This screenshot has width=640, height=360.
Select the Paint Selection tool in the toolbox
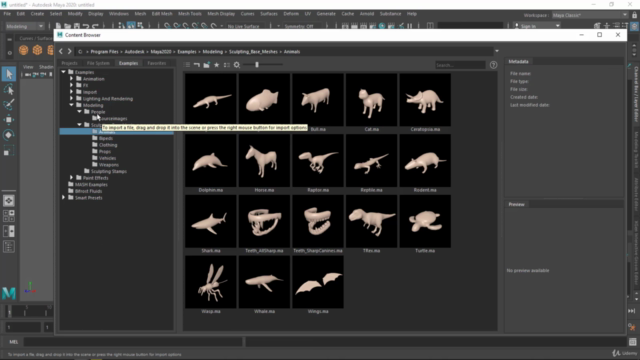click(x=9, y=104)
